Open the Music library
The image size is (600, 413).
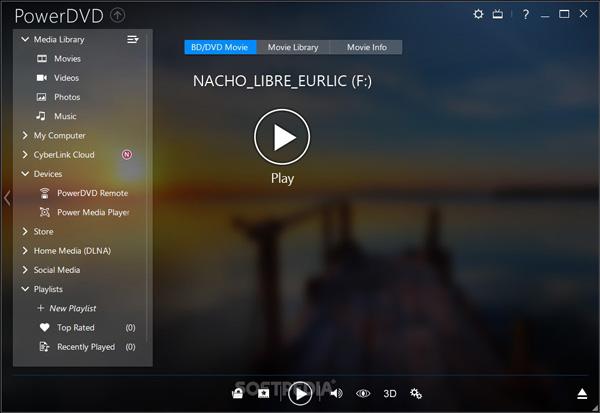[x=57, y=116]
